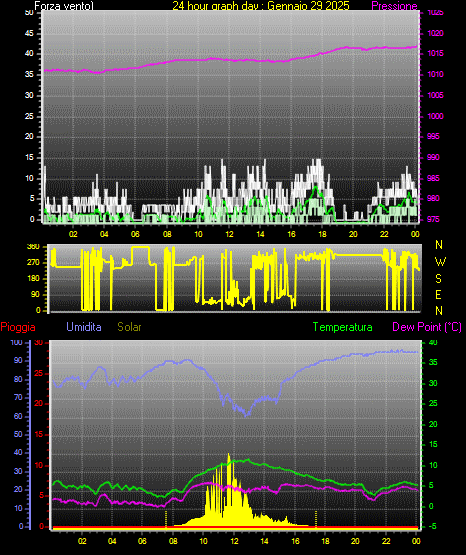Click "12" on the wind graph time axis
The image size is (466, 555).
click(x=229, y=234)
